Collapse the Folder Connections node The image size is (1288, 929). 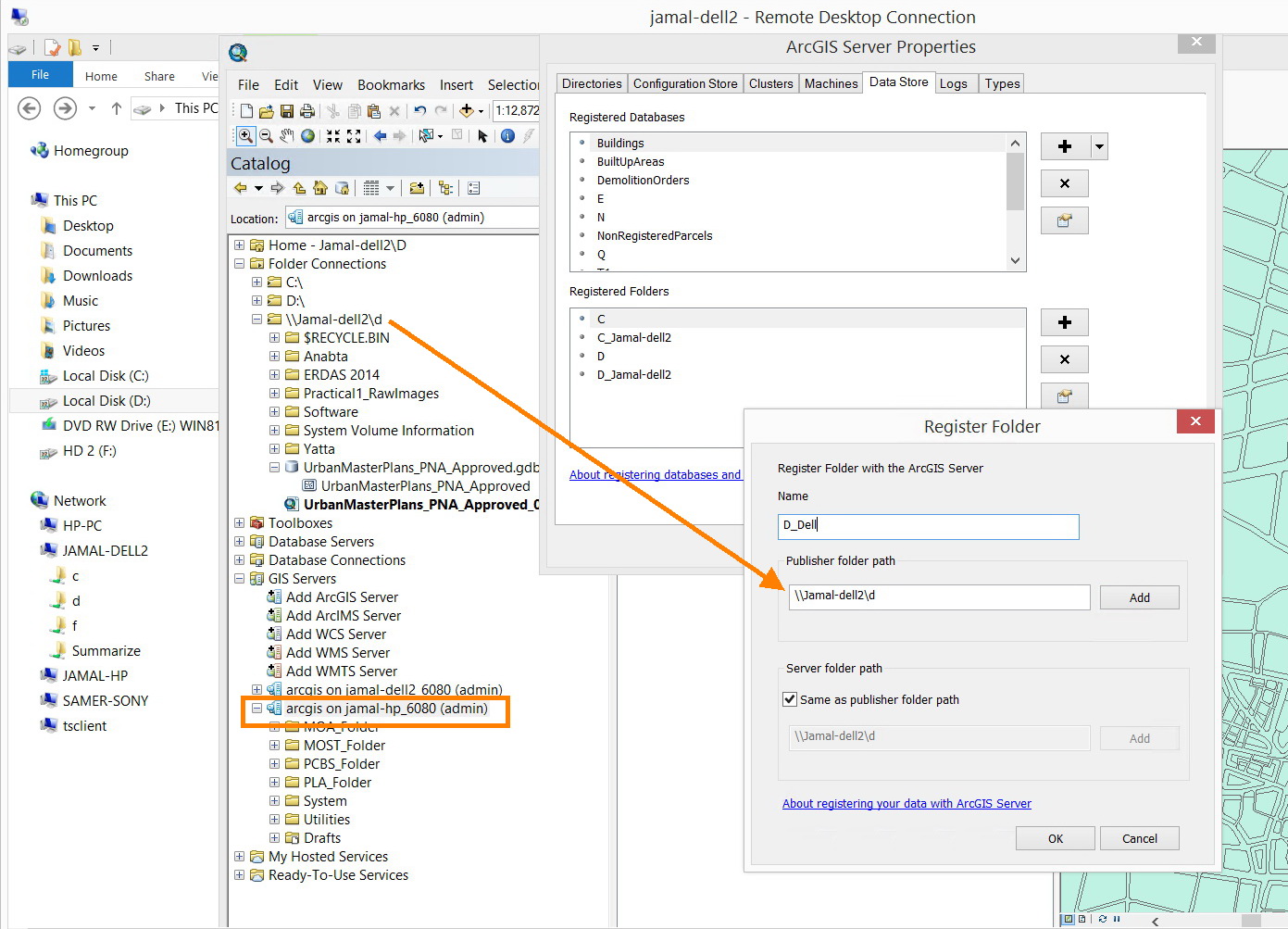pyautogui.click(x=240, y=264)
